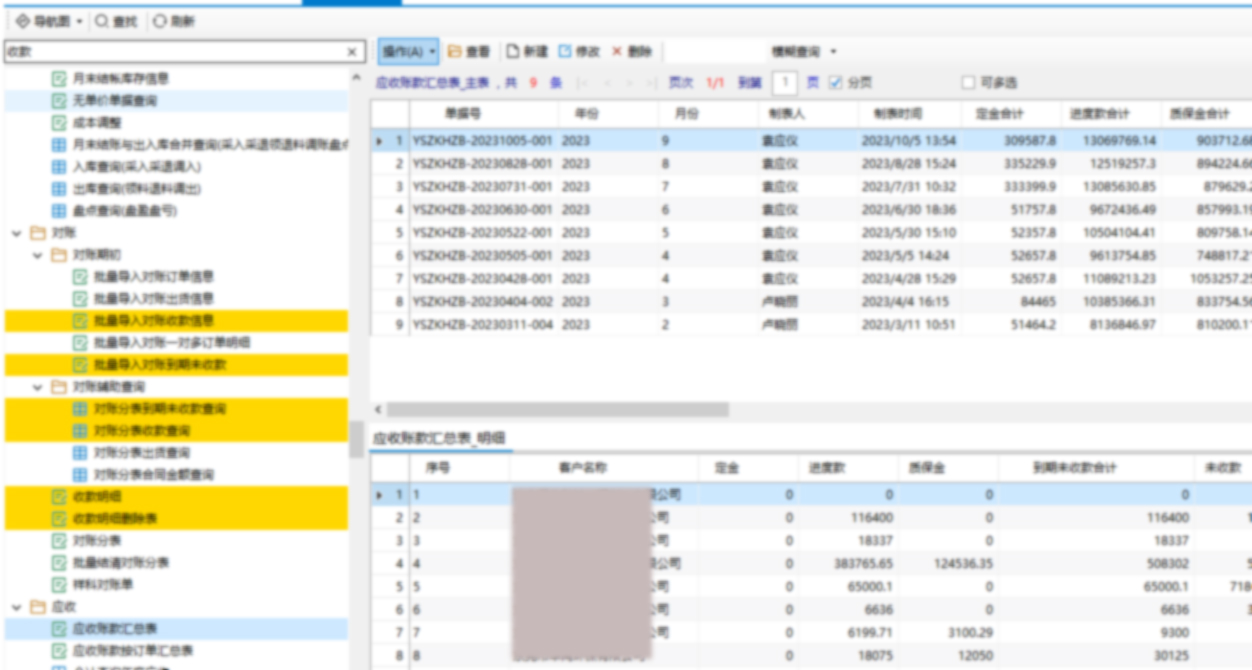Click the page number input field
1252x670 pixels.
click(786, 83)
